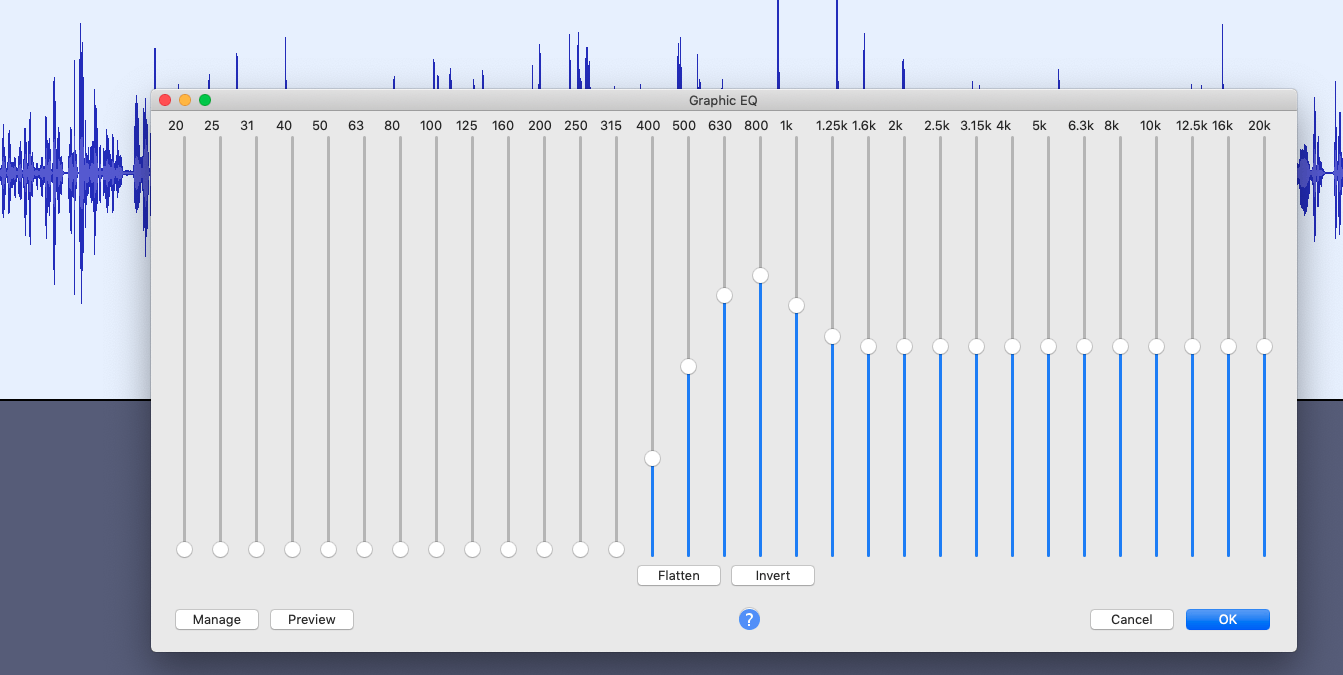Click the 200 Hz slider handle

pos(544,549)
